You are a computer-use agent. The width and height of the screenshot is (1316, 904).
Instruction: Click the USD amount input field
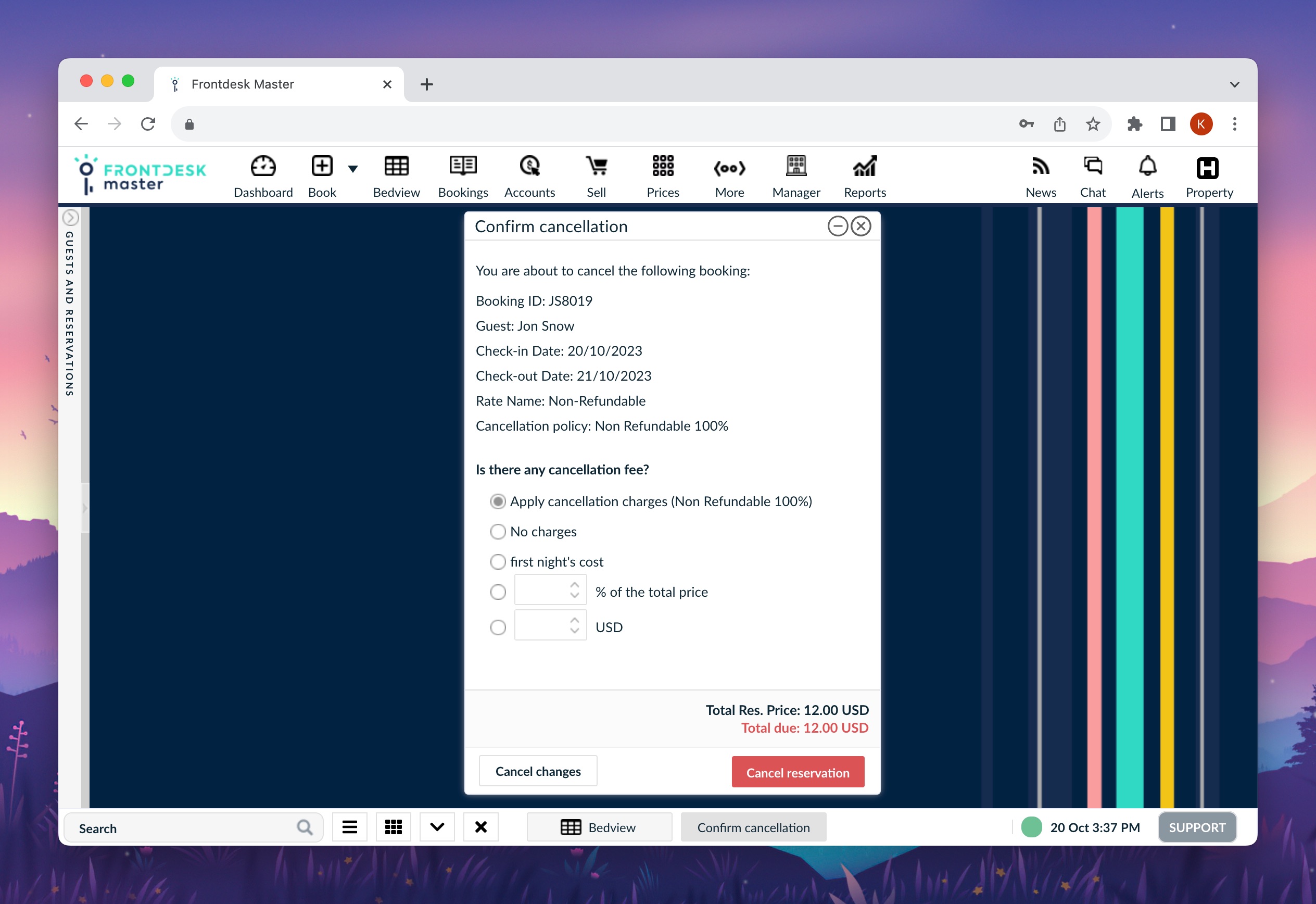click(x=550, y=625)
